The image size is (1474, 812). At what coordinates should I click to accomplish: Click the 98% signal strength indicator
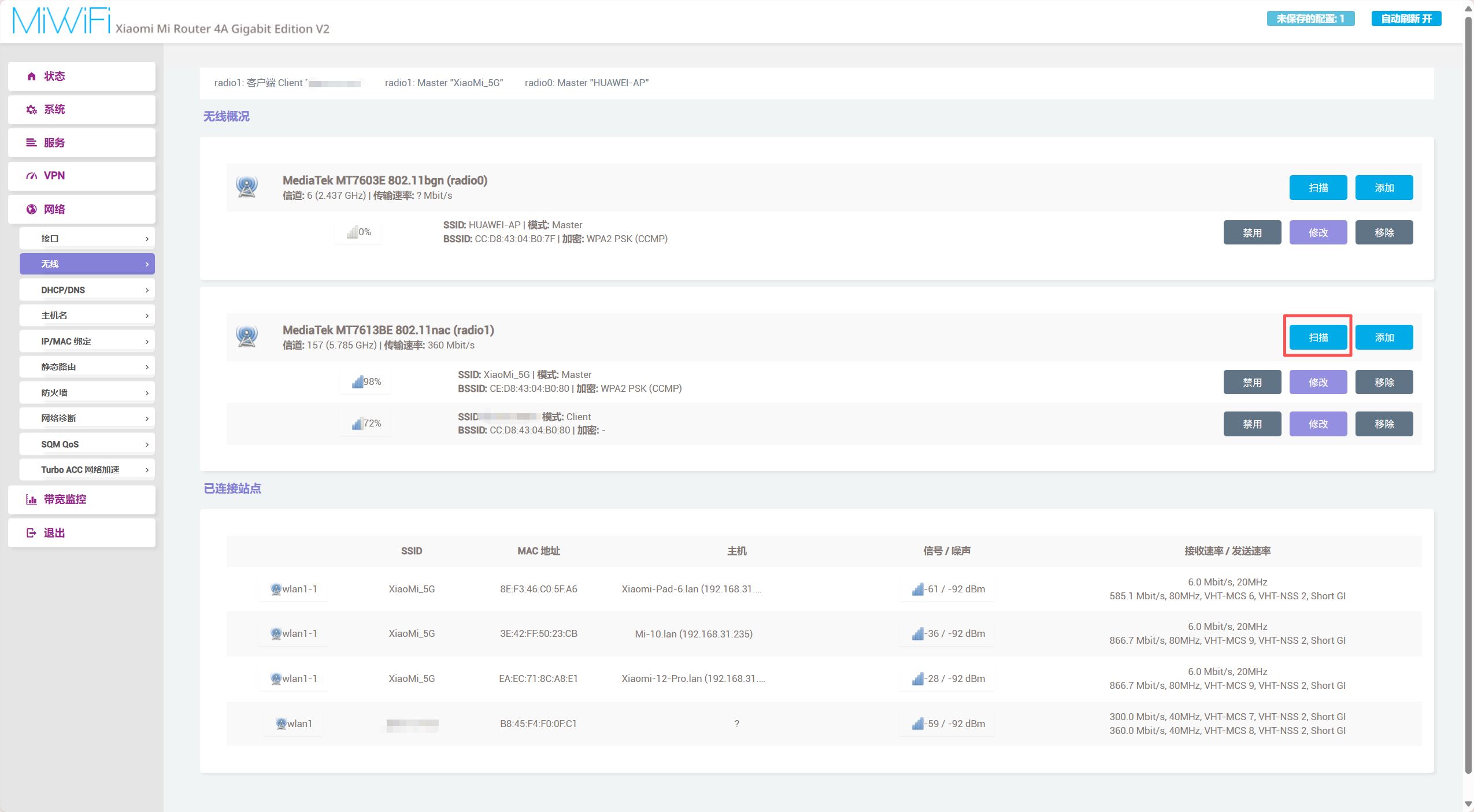pyautogui.click(x=366, y=382)
